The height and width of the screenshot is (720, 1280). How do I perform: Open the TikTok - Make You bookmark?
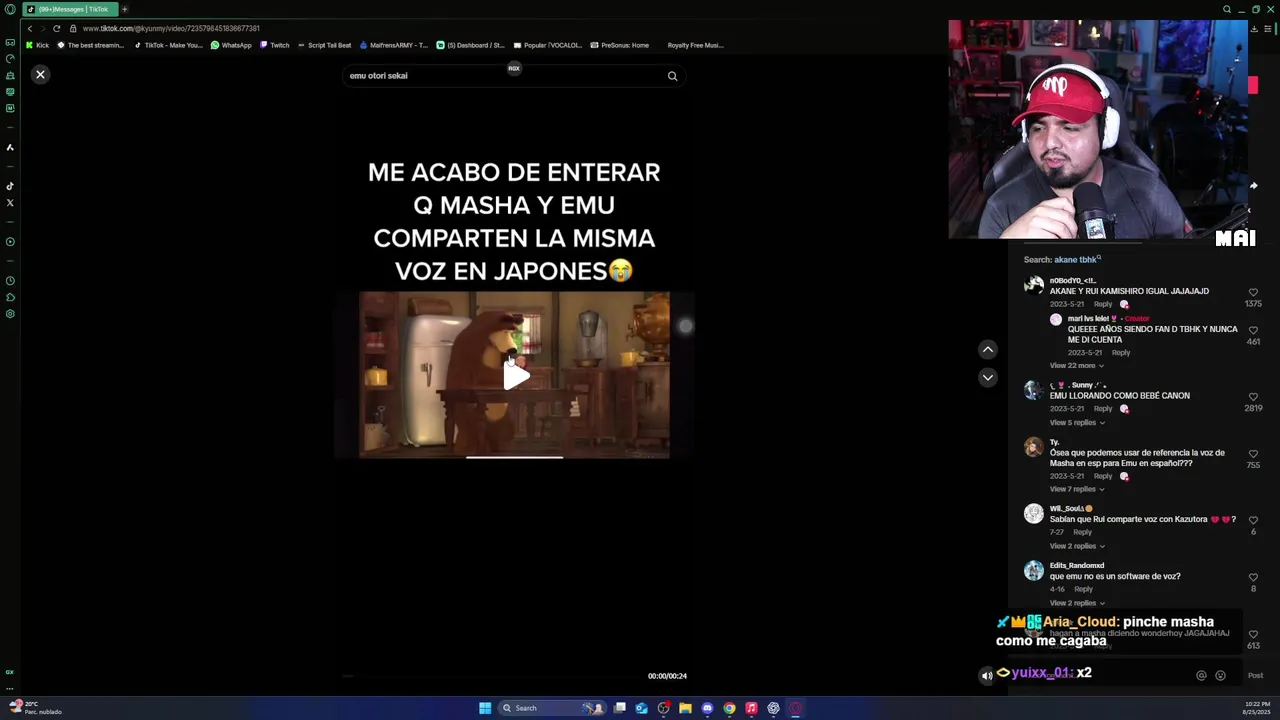click(168, 45)
